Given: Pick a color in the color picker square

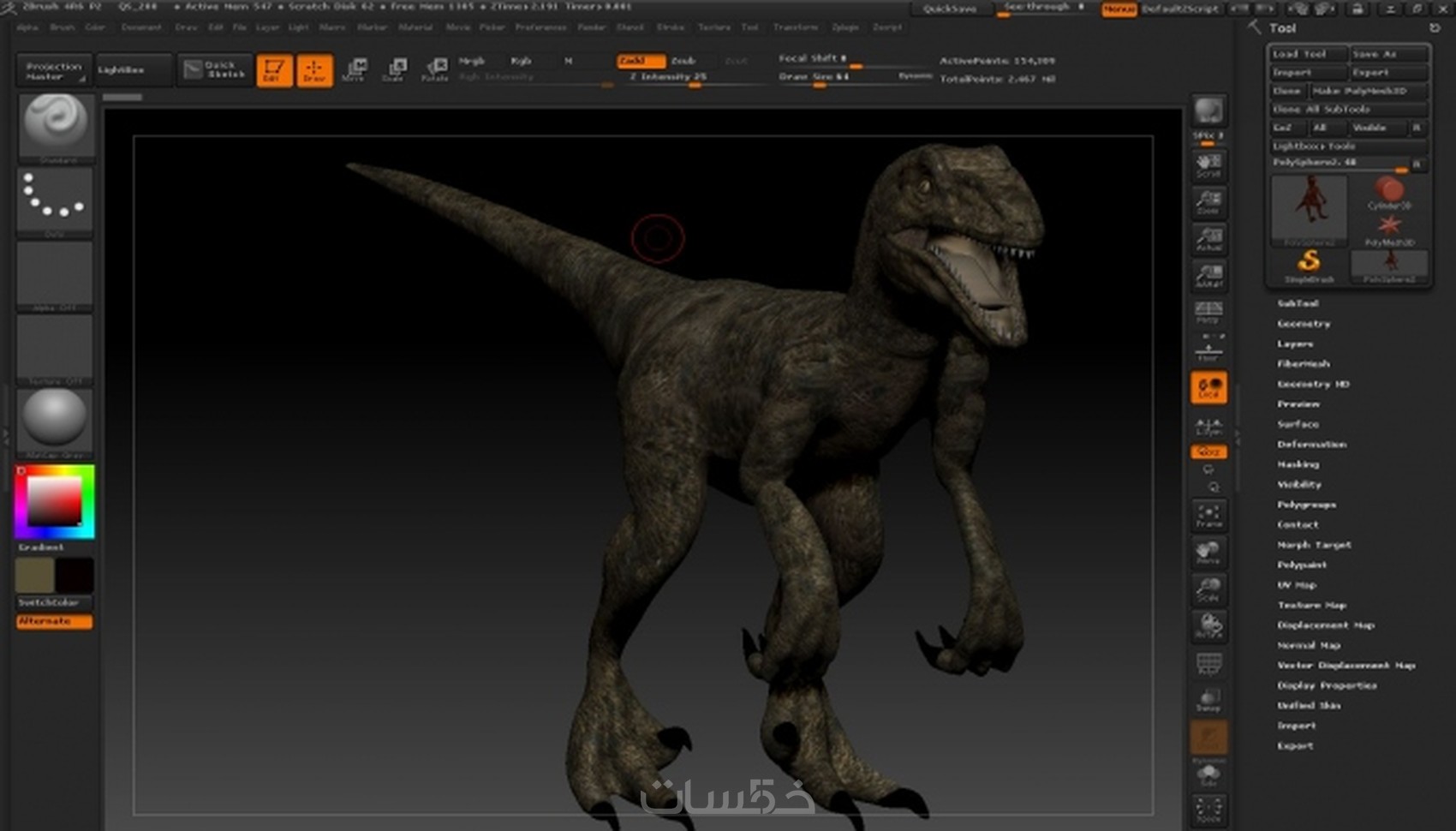Looking at the screenshot, I should (x=55, y=499).
